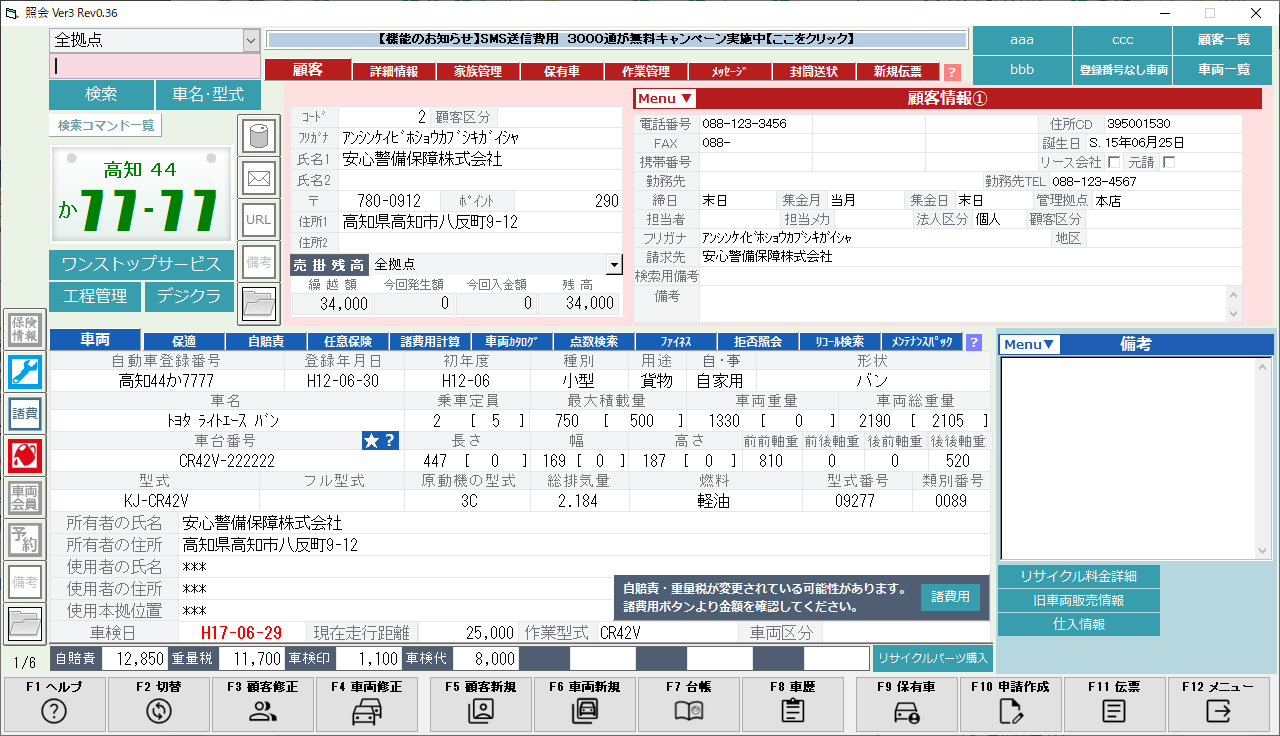The height and width of the screenshot is (736, 1280).
Task: Click 車両会員 sidebar icon
Action: tap(24, 497)
